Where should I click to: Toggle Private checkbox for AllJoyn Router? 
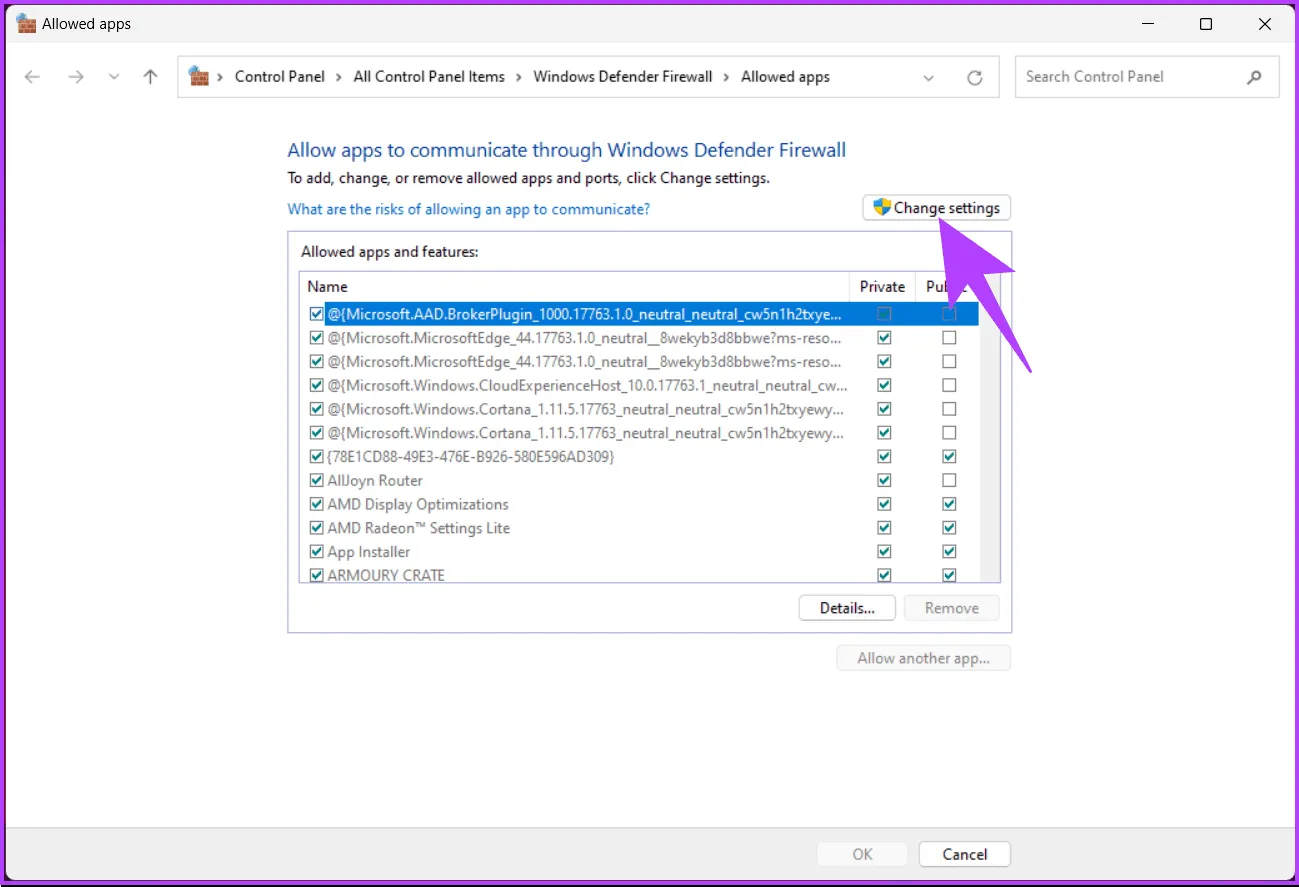point(884,480)
